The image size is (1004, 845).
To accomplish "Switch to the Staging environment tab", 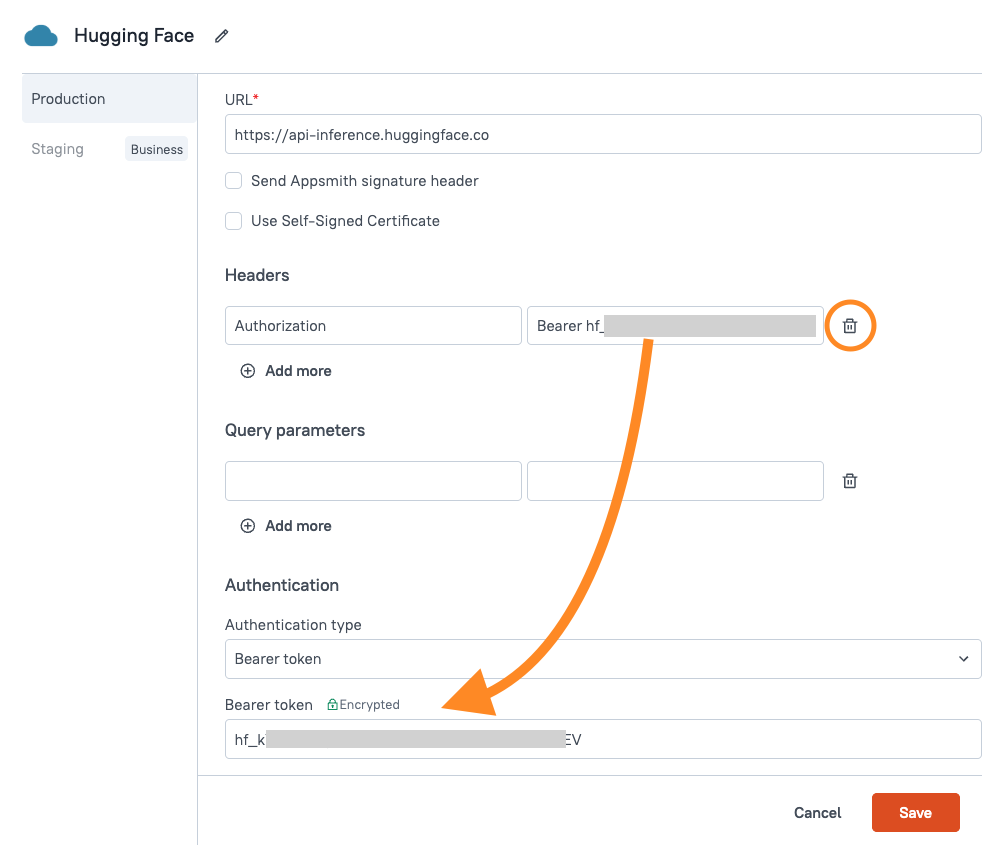I will pos(58,149).
